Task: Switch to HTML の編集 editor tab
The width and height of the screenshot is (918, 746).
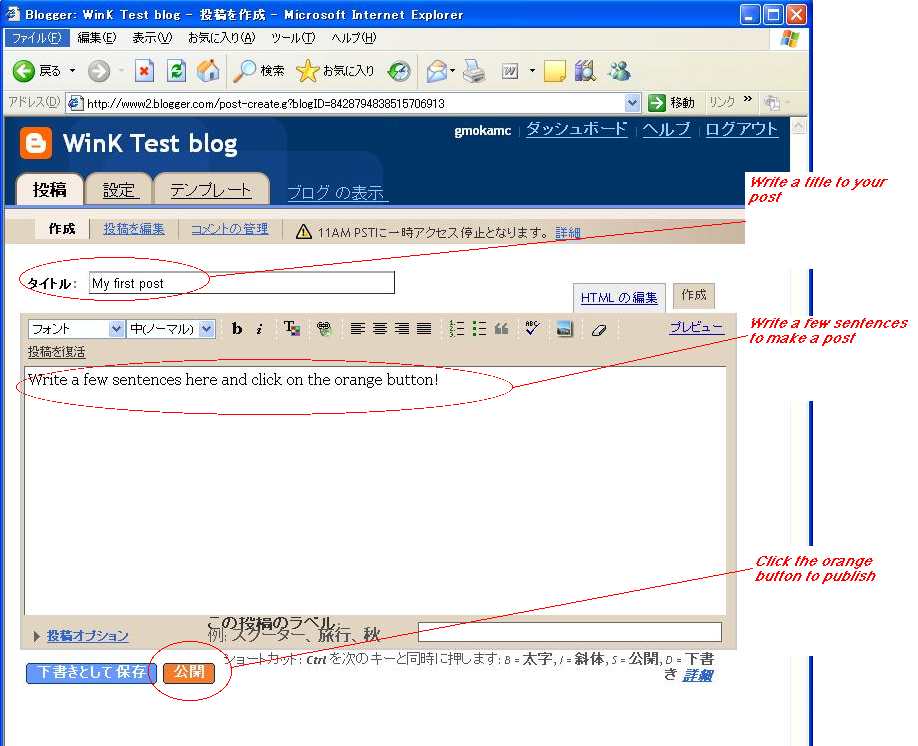Action: pos(619,297)
